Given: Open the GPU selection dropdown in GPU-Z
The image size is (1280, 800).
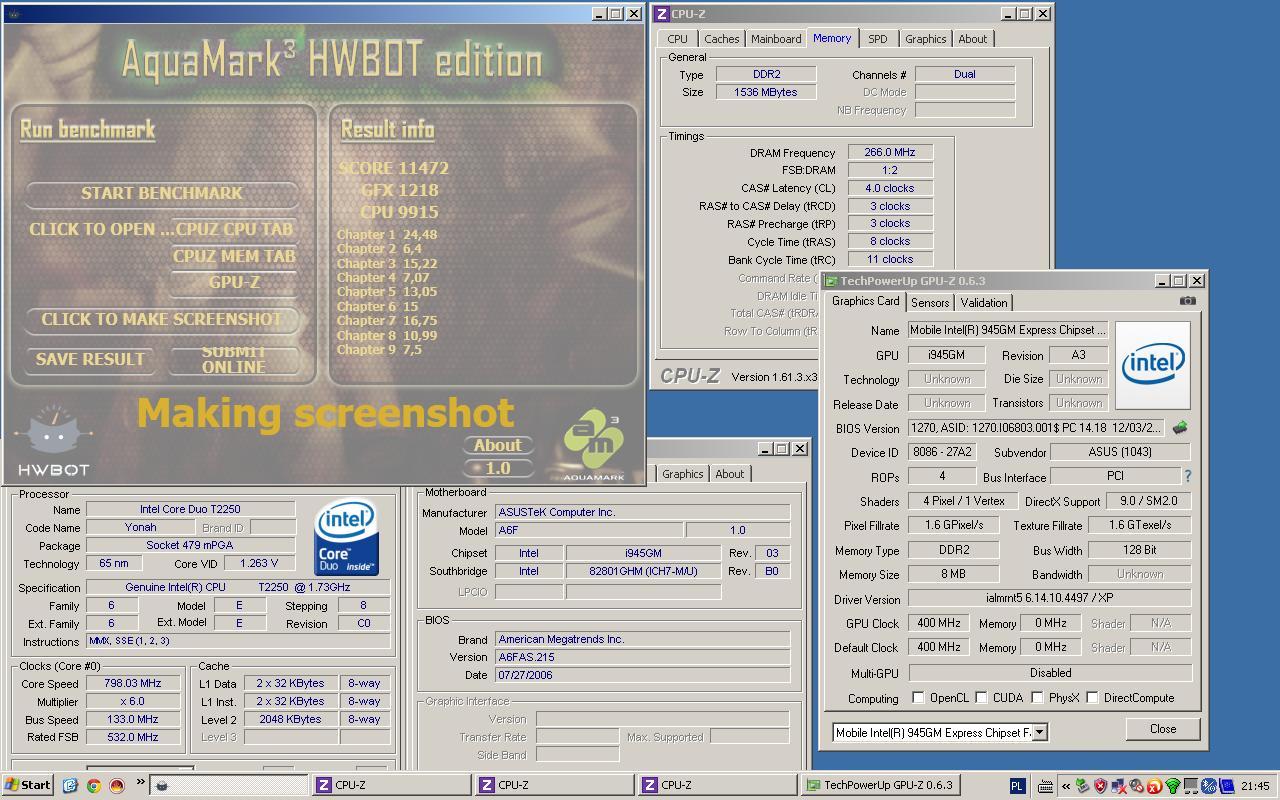Looking at the screenshot, I should pyautogui.click(x=1039, y=733).
